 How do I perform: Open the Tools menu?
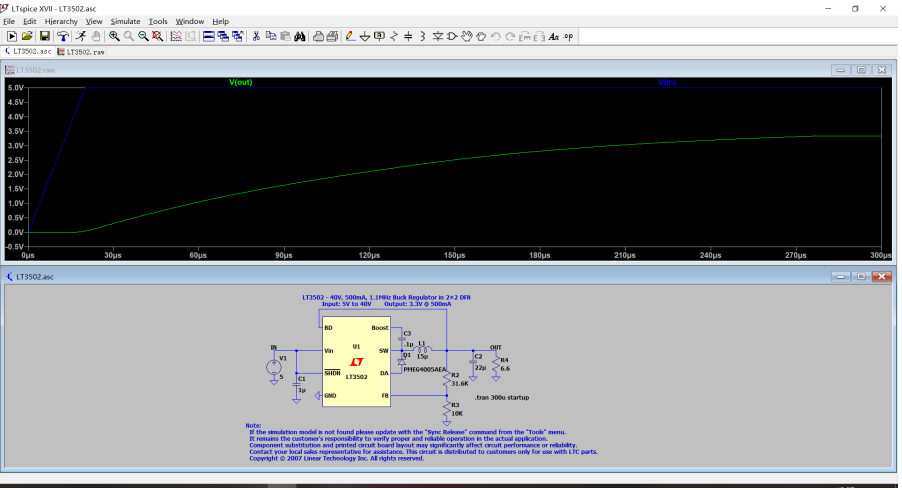click(158, 21)
